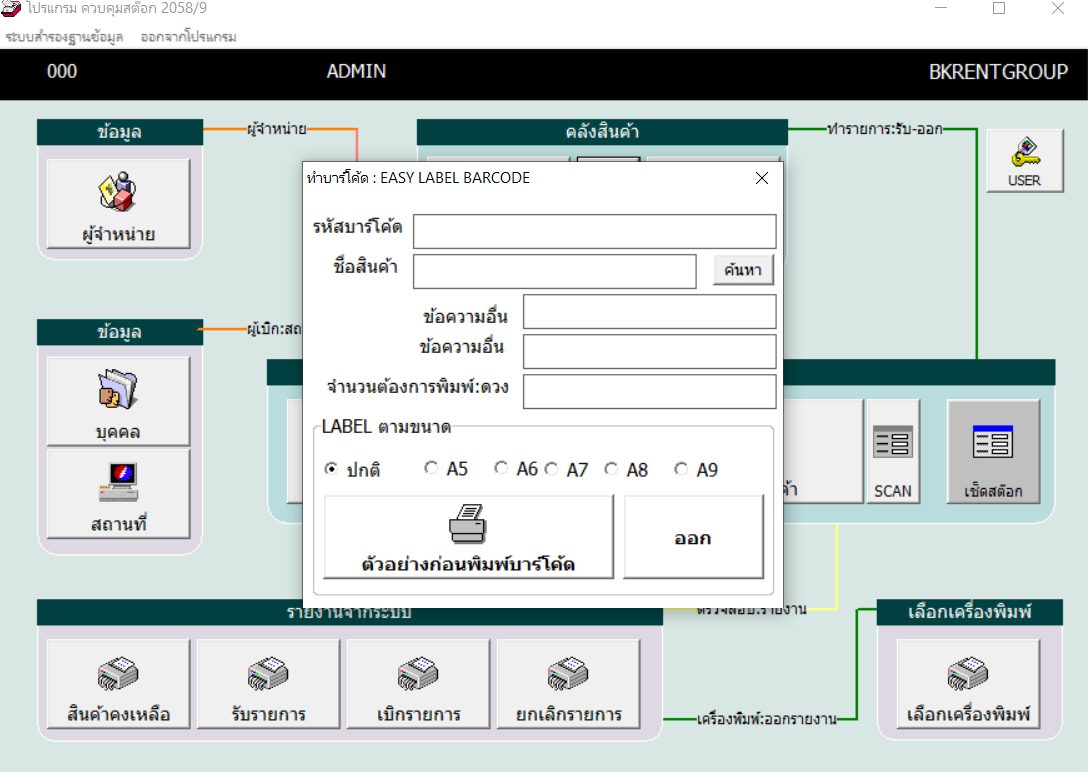Select the A5 label size option
The height and width of the screenshot is (772, 1088).
(431, 468)
